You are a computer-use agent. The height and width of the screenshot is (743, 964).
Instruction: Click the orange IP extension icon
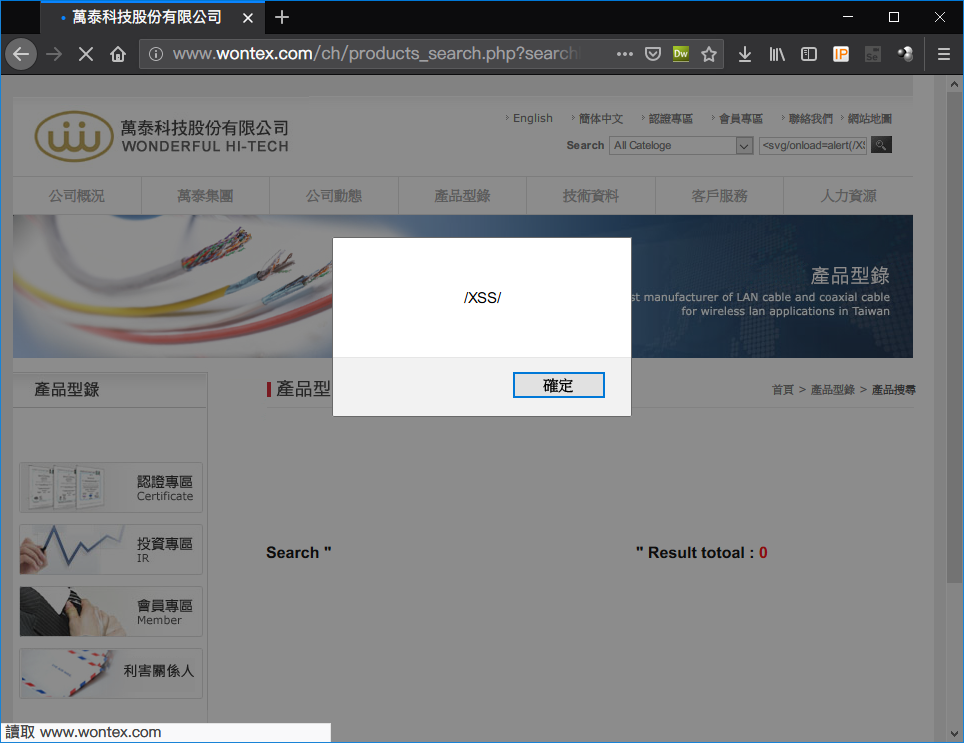(x=840, y=54)
